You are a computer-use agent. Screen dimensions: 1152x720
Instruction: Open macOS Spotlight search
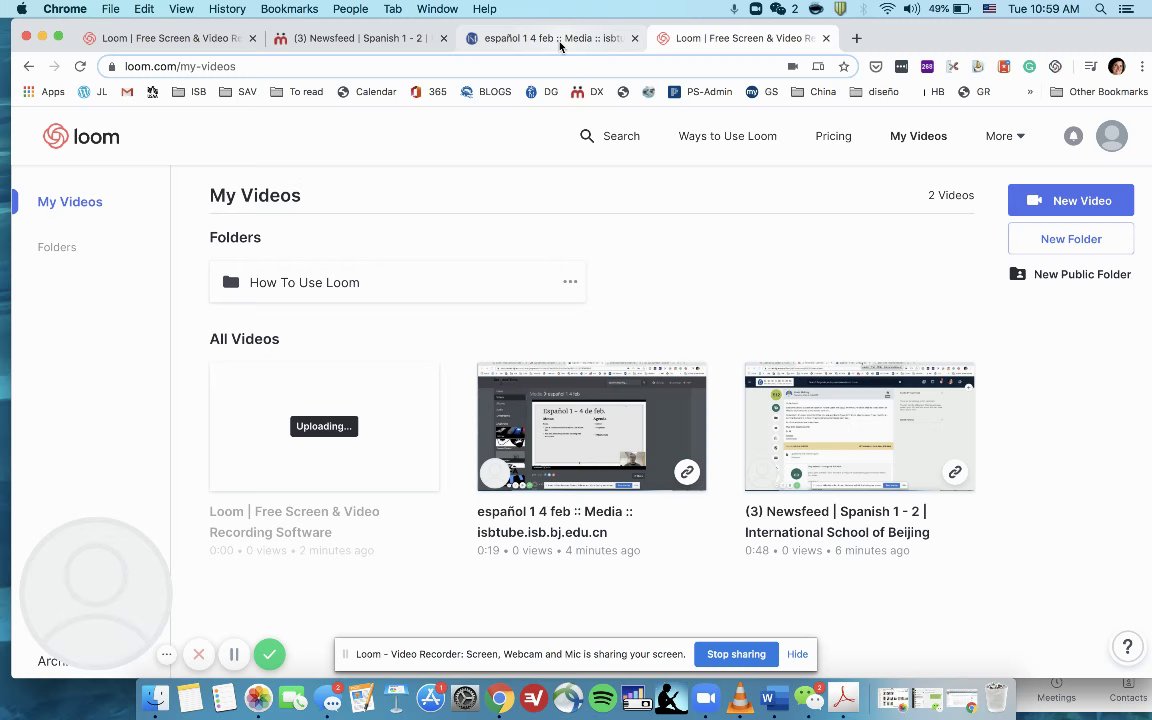click(1101, 9)
